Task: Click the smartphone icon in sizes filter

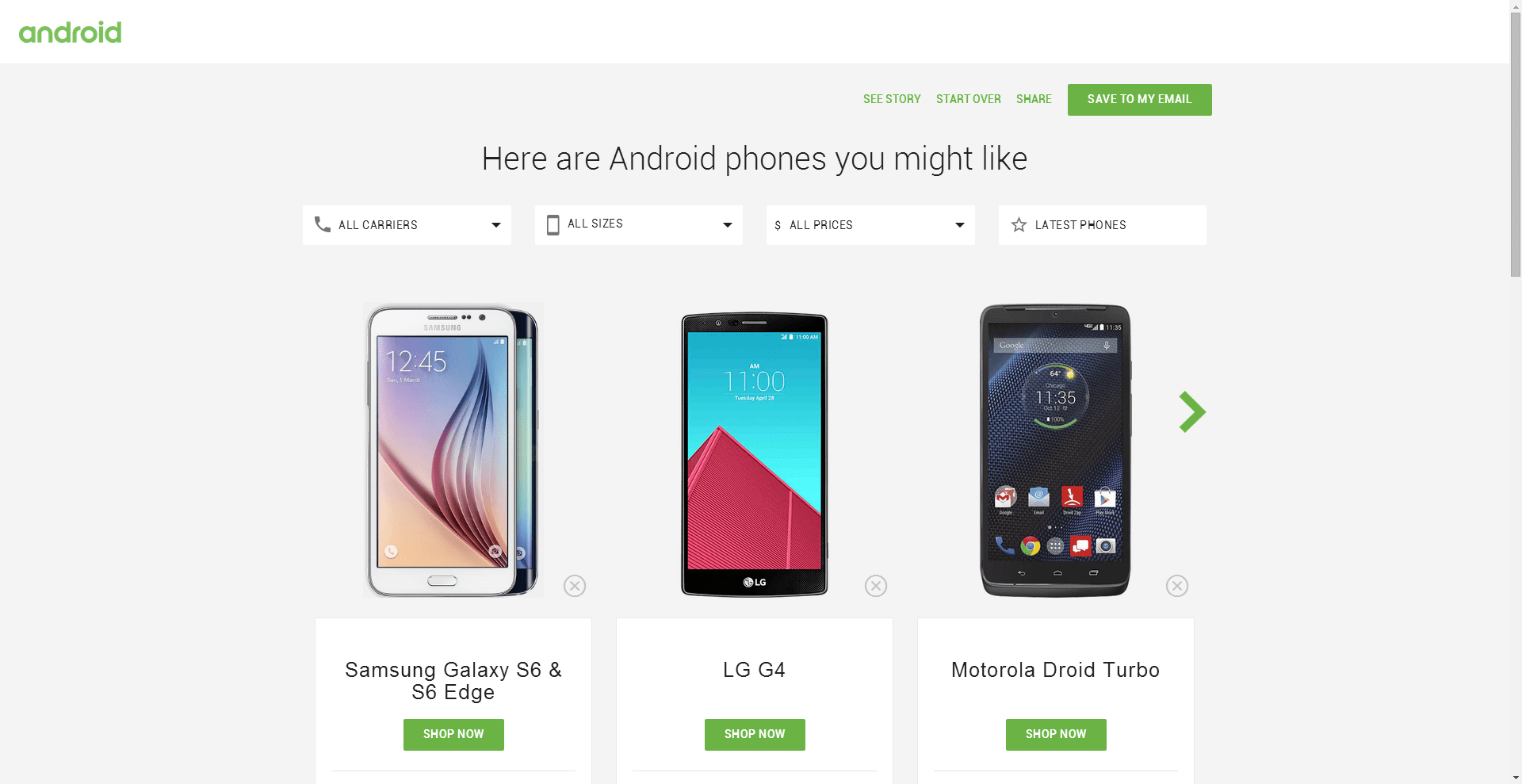Action: [553, 225]
